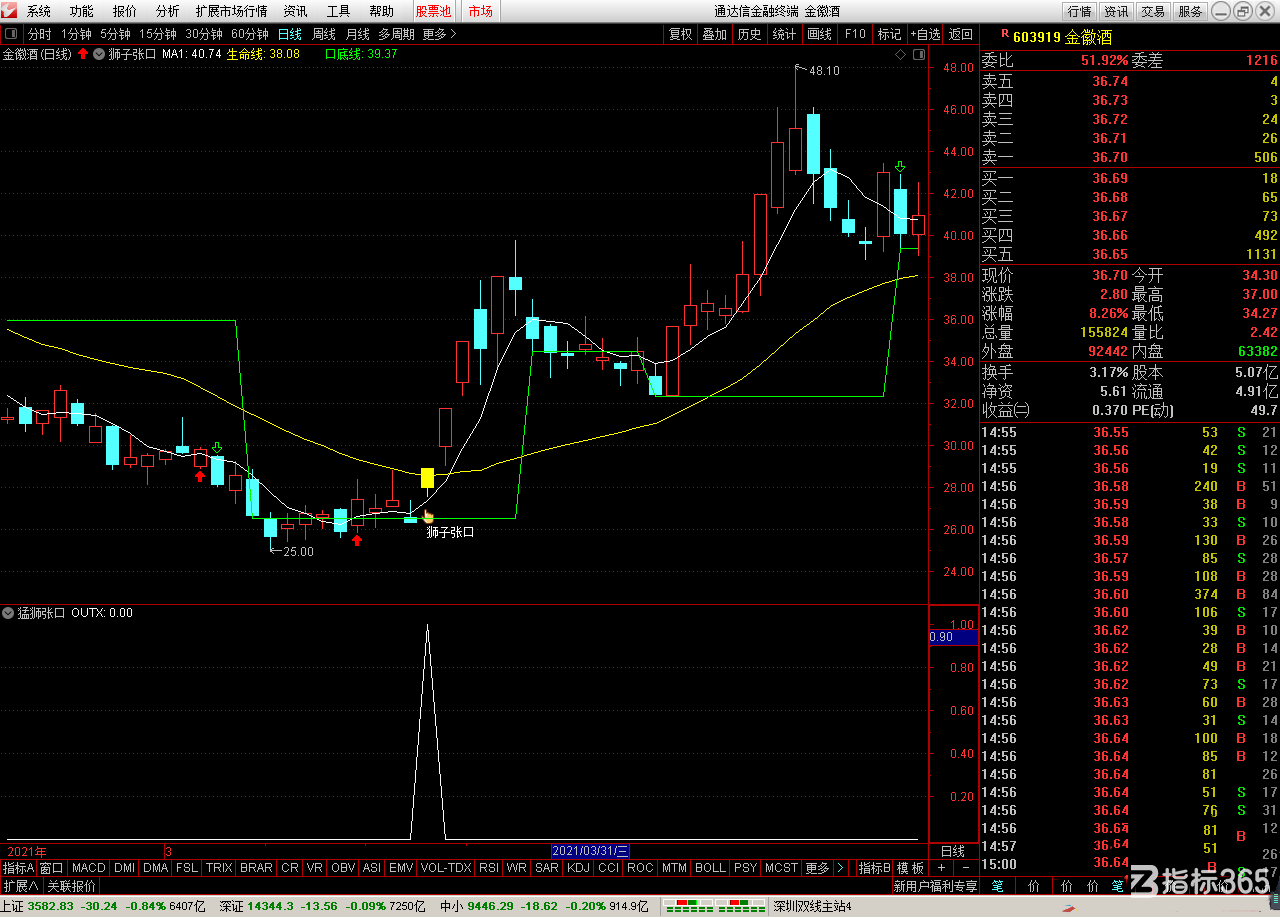Click the red up arrow beside 金徽酒(日线)
This screenshot has width=1280, height=918.
[x=82, y=54]
